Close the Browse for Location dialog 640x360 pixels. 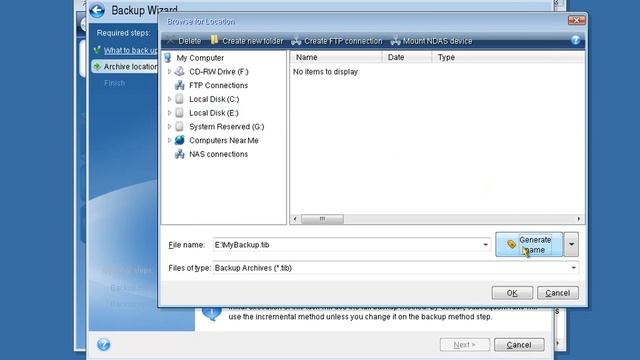tap(576, 20)
